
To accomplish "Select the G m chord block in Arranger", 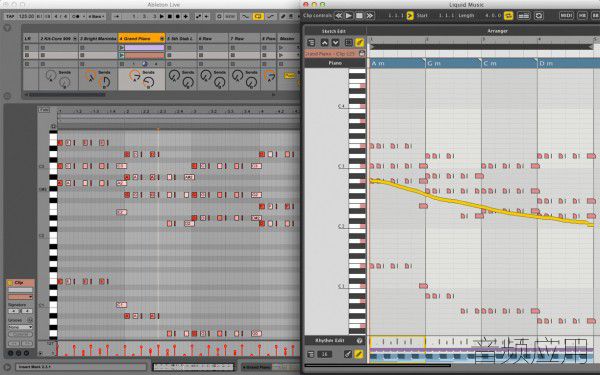I will (x=453, y=63).
